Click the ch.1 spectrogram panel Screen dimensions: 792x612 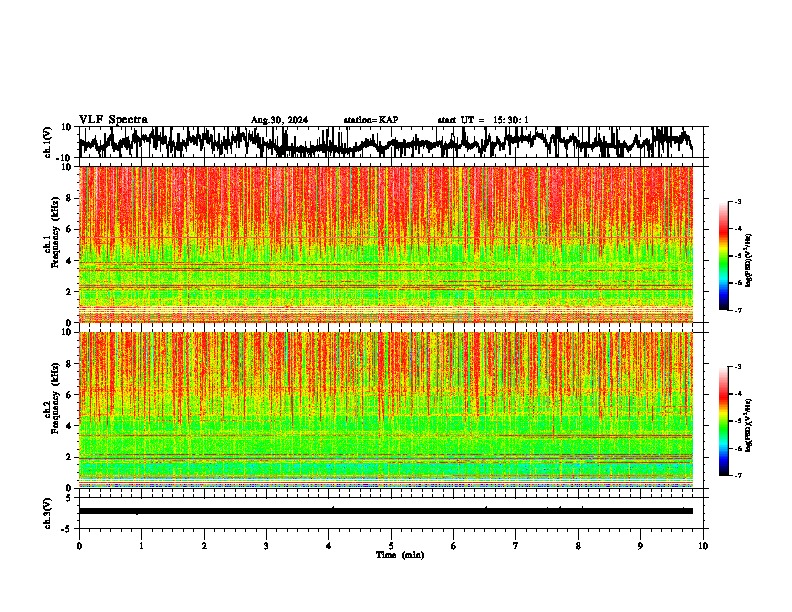click(386, 244)
